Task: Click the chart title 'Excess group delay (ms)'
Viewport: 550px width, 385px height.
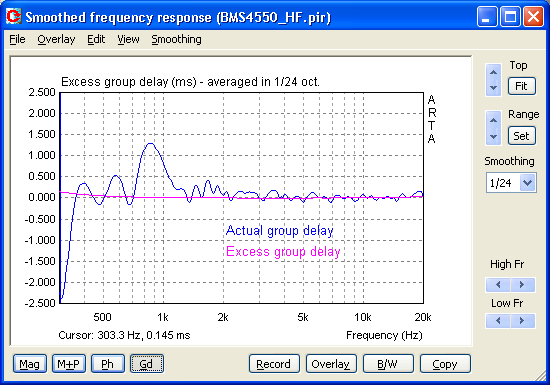Action: click(x=129, y=82)
